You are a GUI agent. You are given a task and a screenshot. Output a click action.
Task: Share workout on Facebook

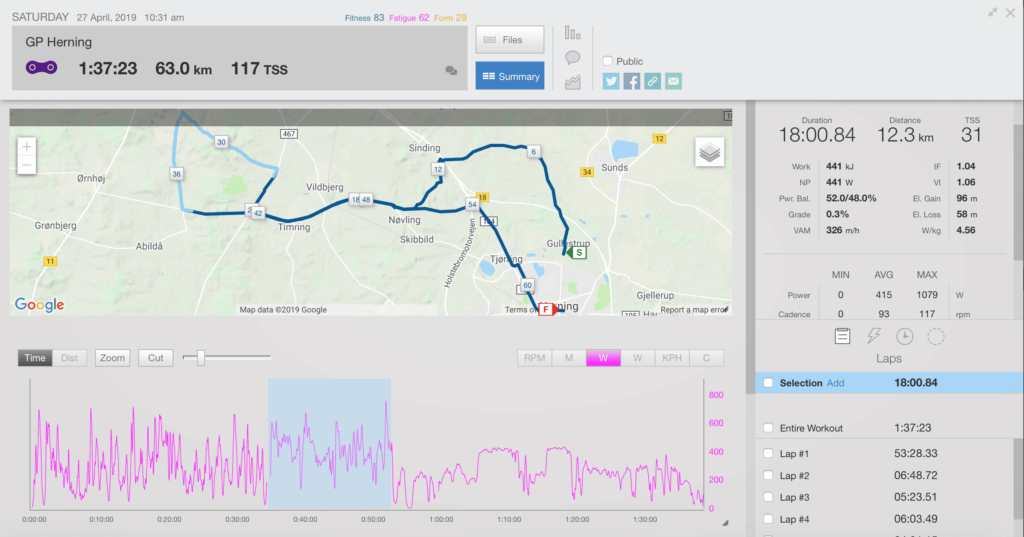(632, 81)
